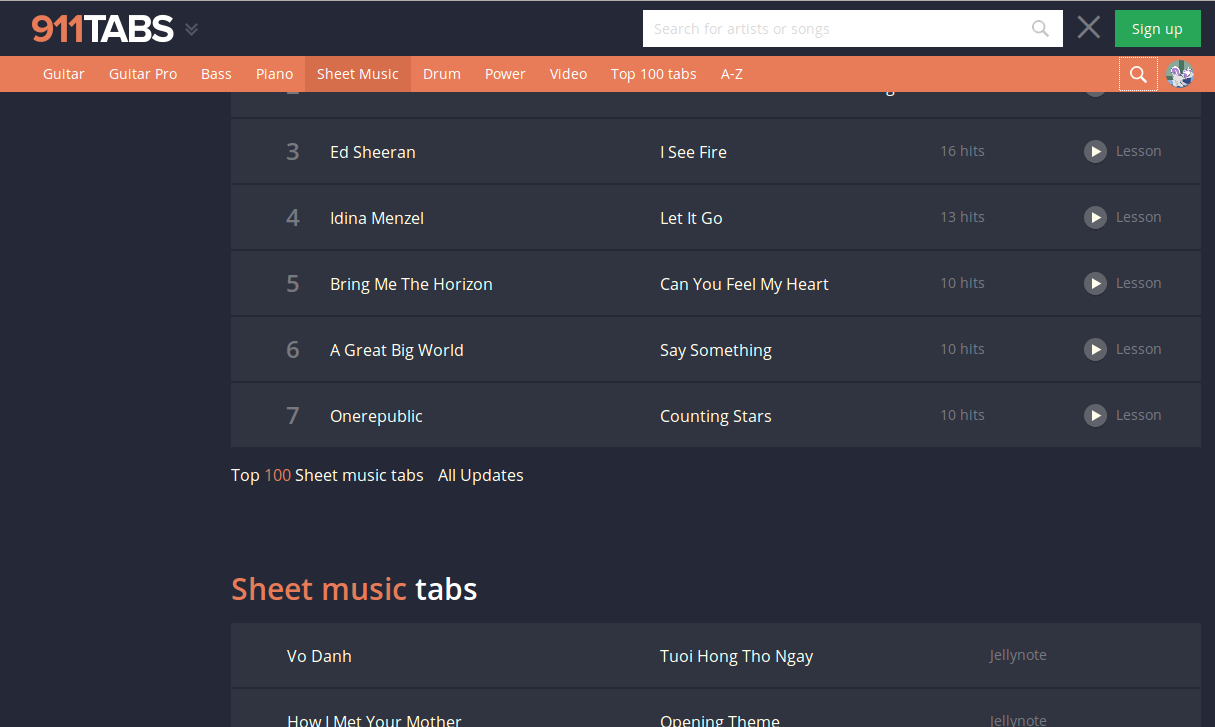Focus the artists or songs search field
The height and width of the screenshot is (727, 1215).
click(x=835, y=29)
